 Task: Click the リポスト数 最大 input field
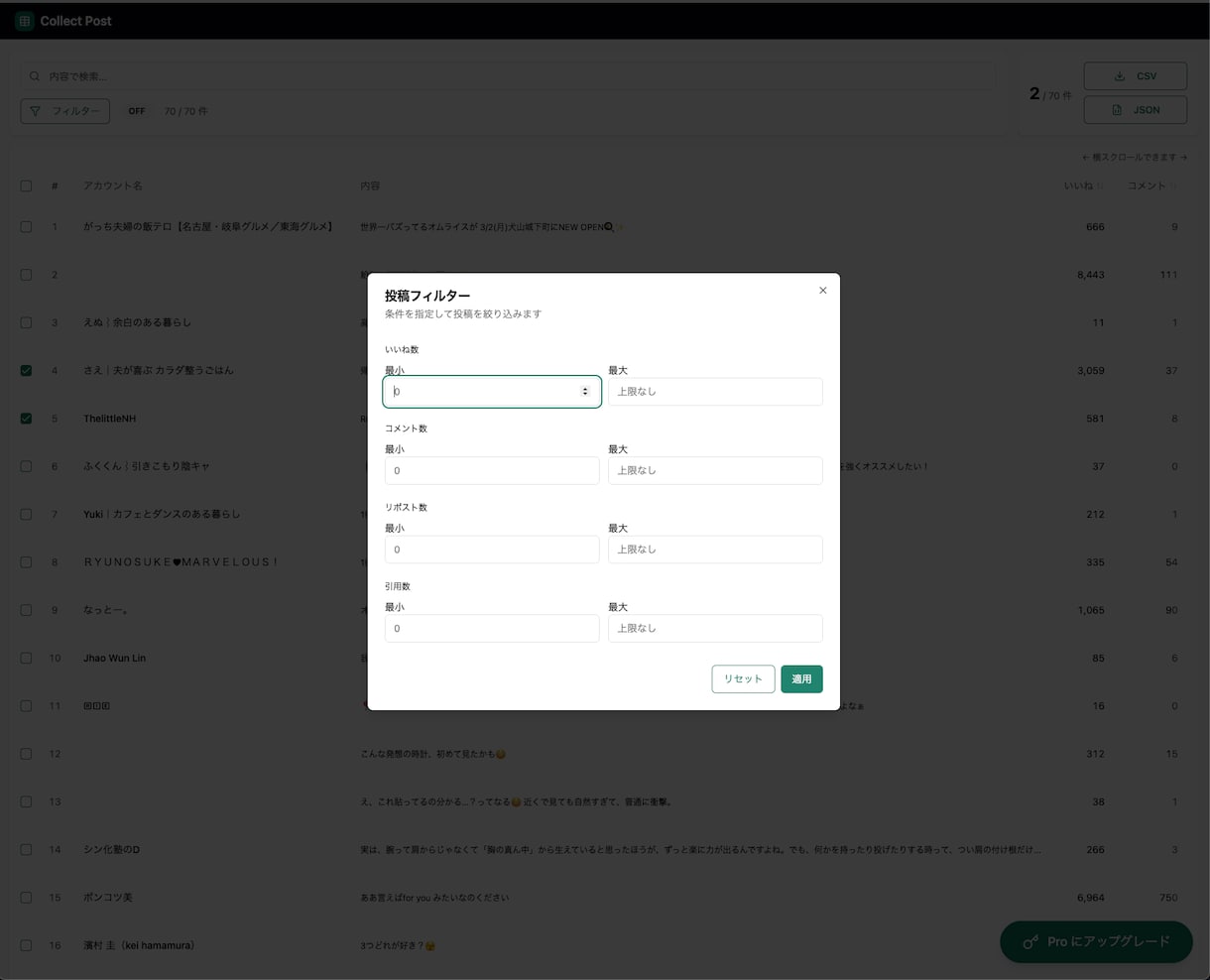pyautogui.click(x=715, y=550)
